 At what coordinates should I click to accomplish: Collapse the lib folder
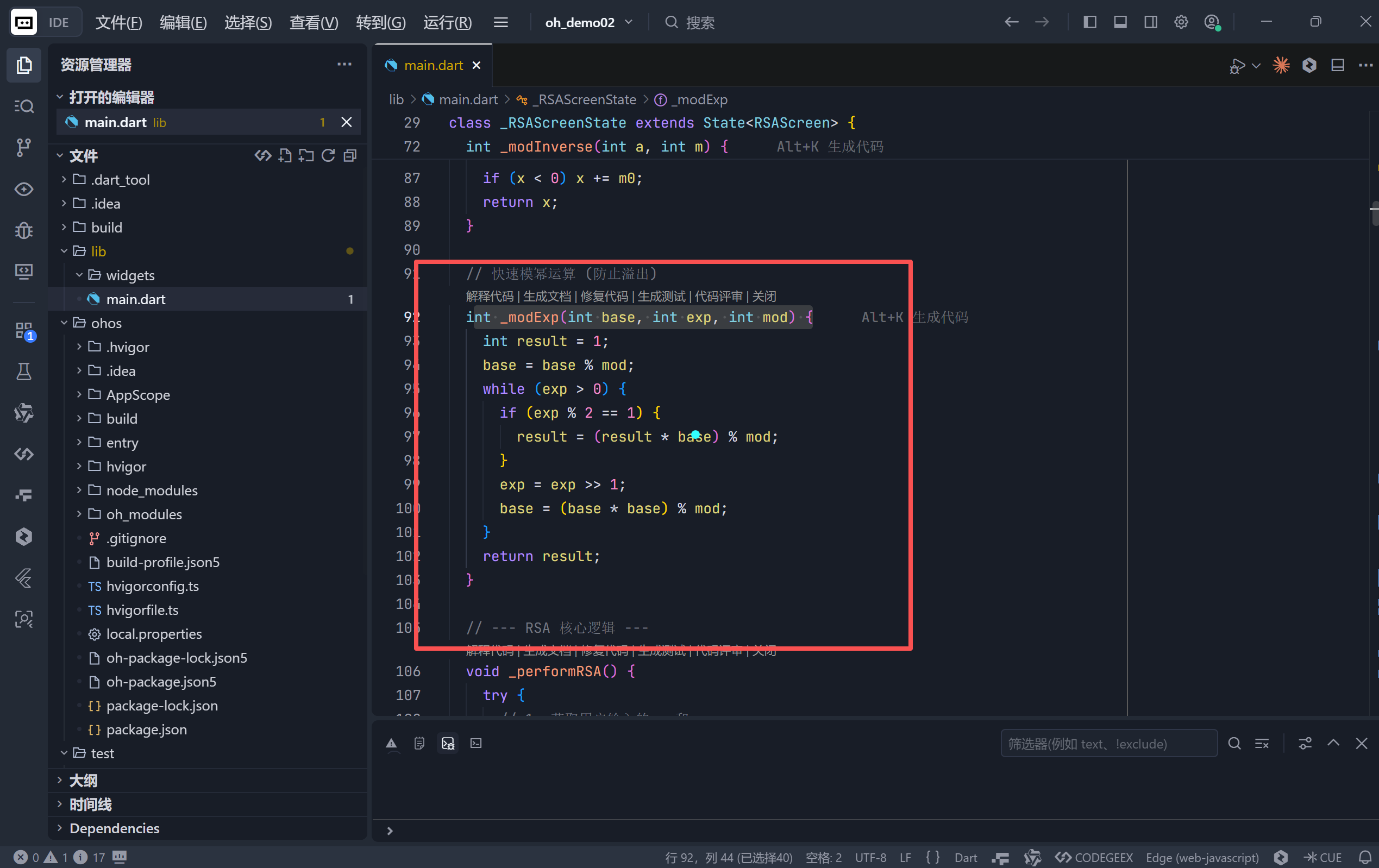tap(98, 251)
